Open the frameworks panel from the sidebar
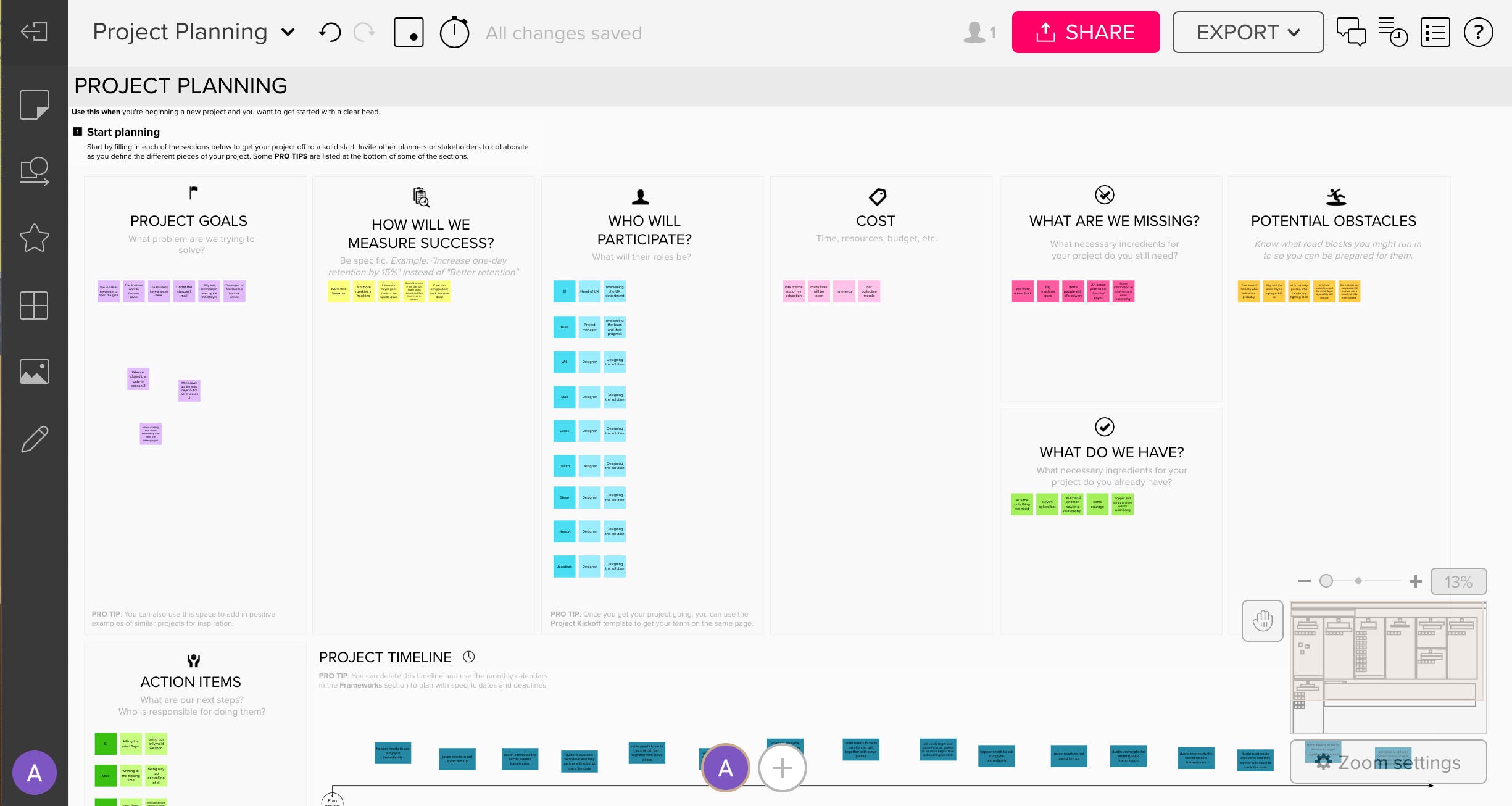This screenshot has width=1512, height=806. 34,305
